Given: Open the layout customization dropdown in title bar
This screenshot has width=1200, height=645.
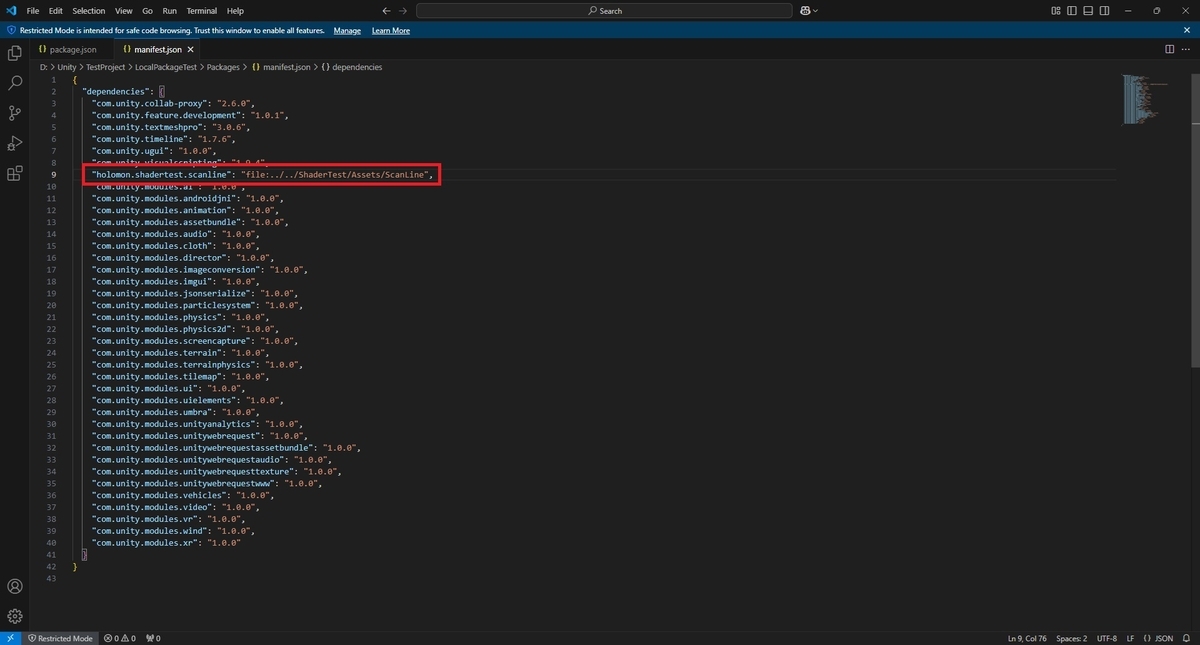Looking at the screenshot, I should [808, 10].
